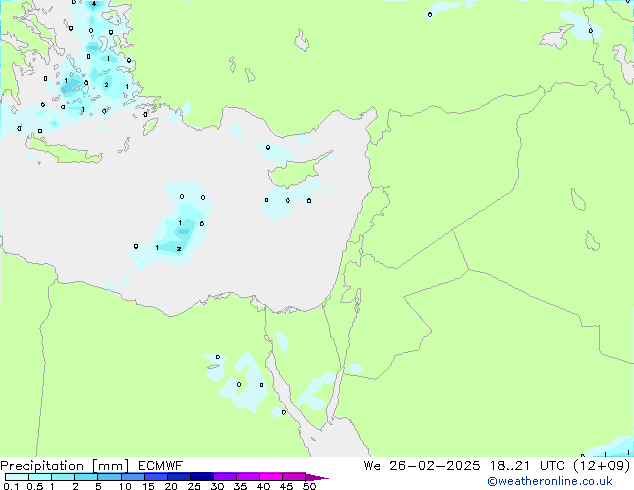Click the 45–50 mm legend swatch

pyautogui.click(x=294, y=477)
